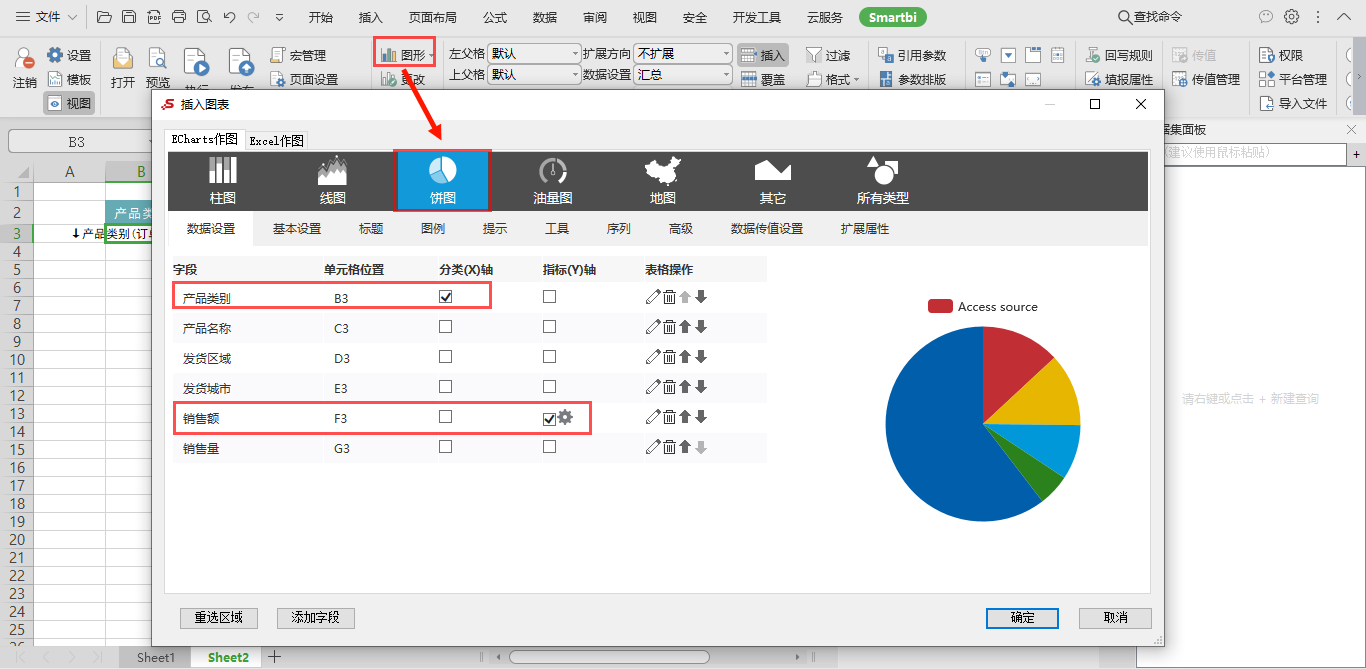Open 权限 permissions
This screenshot has width=1366, height=669.
[1281, 55]
